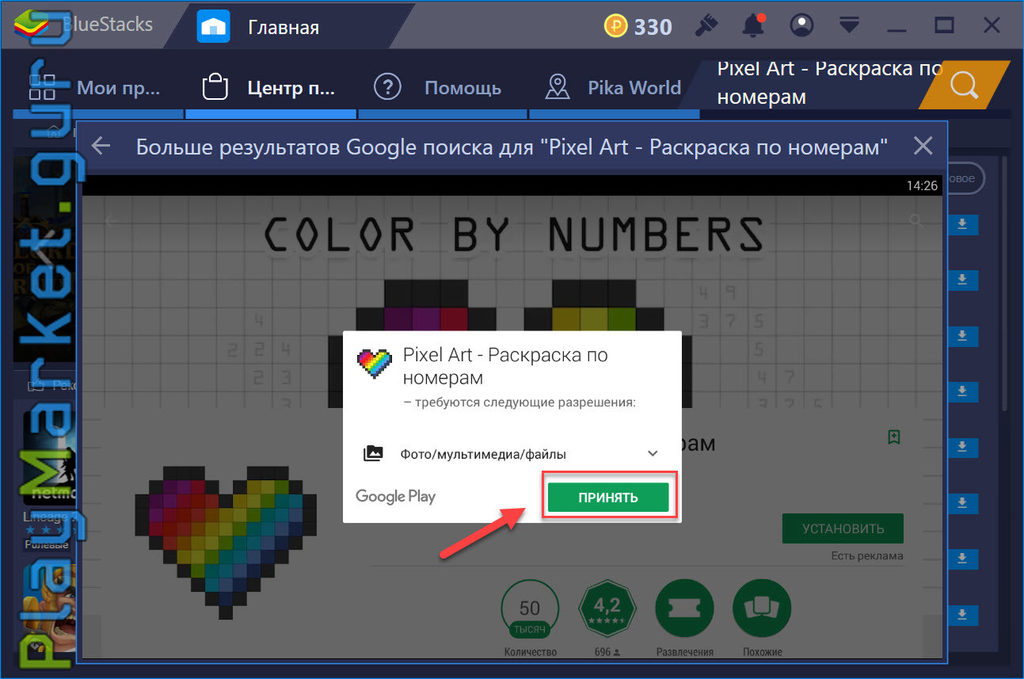Click the orange search magnifier button
The image size is (1024, 679).
click(964, 85)
